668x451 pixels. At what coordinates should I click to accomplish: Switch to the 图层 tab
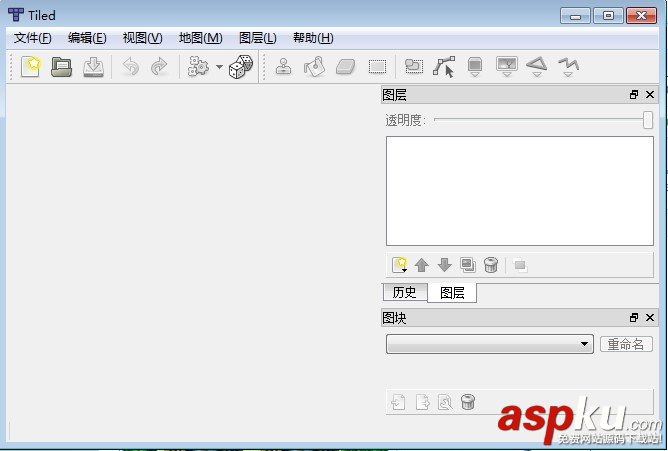pos(452,293)
